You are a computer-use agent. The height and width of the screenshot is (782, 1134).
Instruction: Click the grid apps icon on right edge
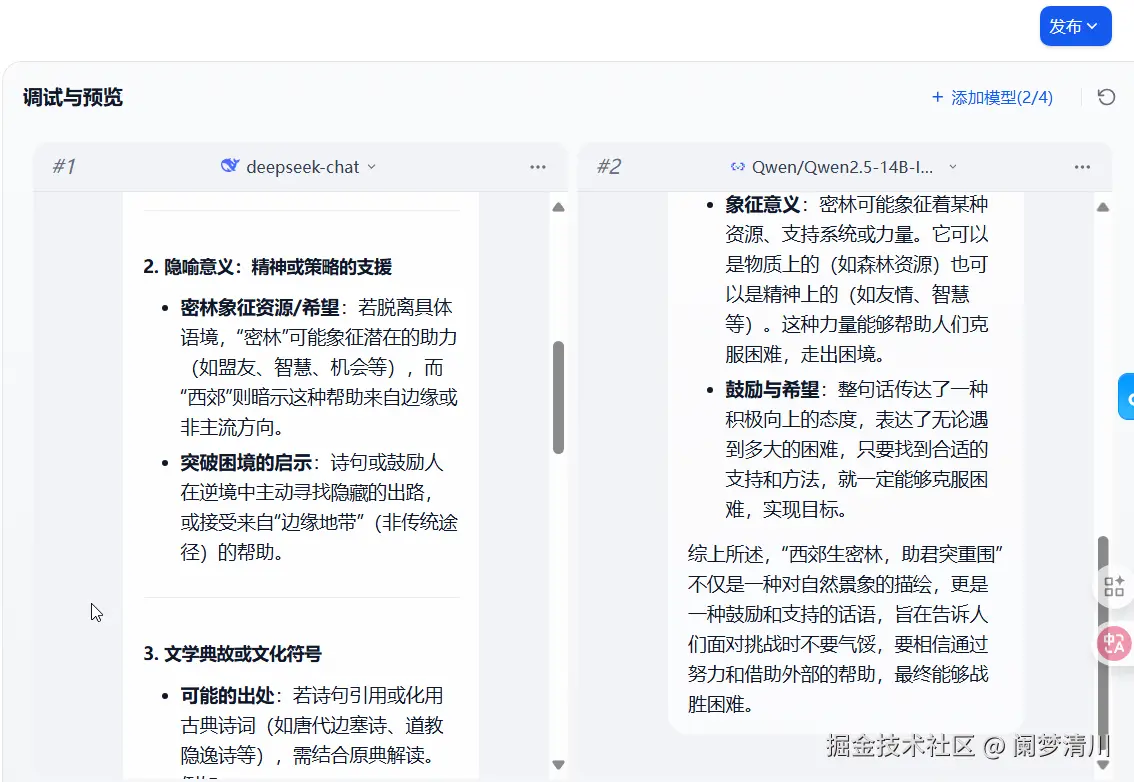click(1114, 586)
